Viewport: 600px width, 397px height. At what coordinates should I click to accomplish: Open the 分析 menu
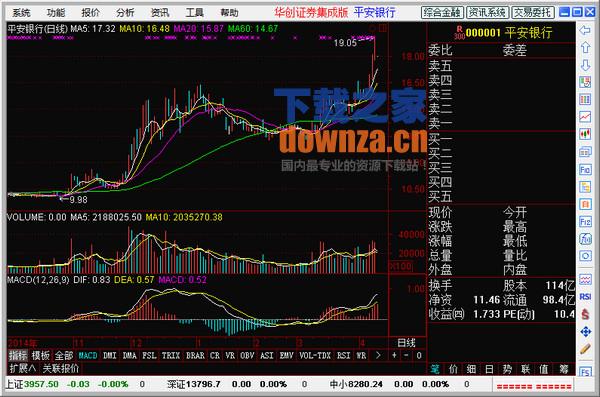(x=126, y=13)
